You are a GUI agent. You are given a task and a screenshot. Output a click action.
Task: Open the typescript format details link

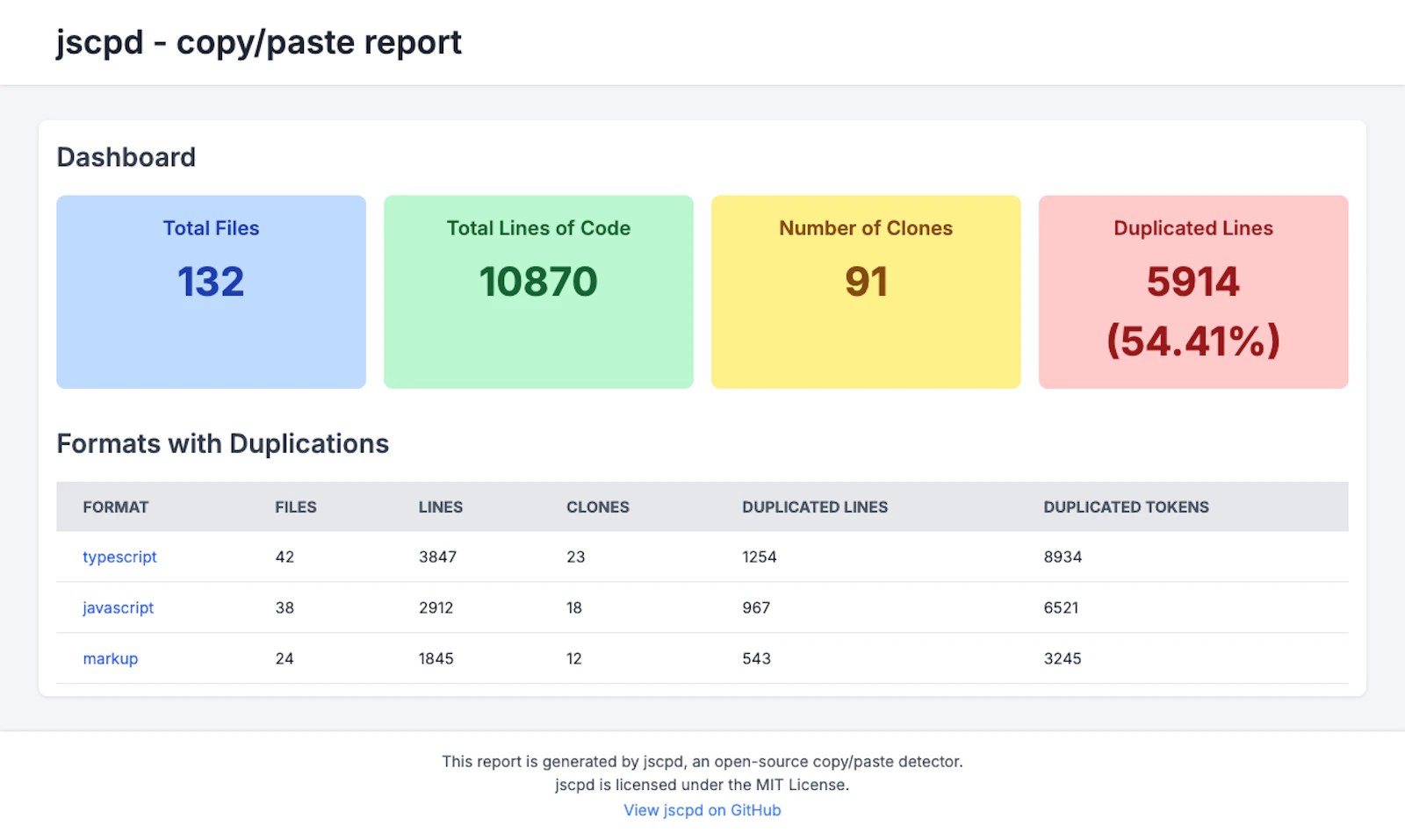click(x=119, y=556)
